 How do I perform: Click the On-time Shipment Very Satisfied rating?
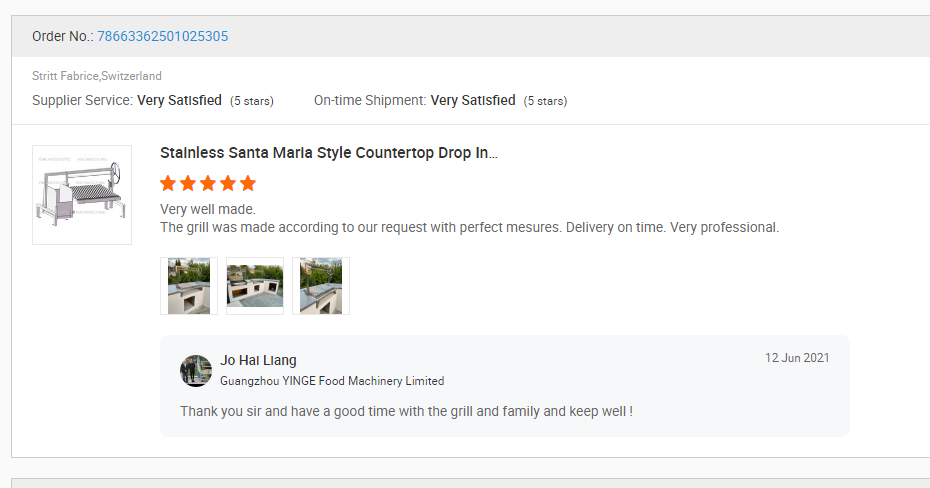(473, 100)
